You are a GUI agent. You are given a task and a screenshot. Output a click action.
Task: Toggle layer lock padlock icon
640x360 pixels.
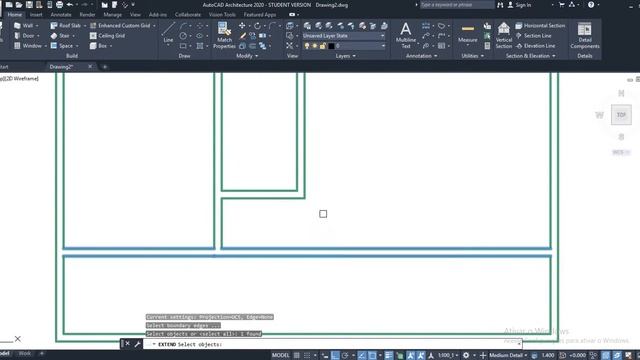pyautogui.click(x=323, y=46)
